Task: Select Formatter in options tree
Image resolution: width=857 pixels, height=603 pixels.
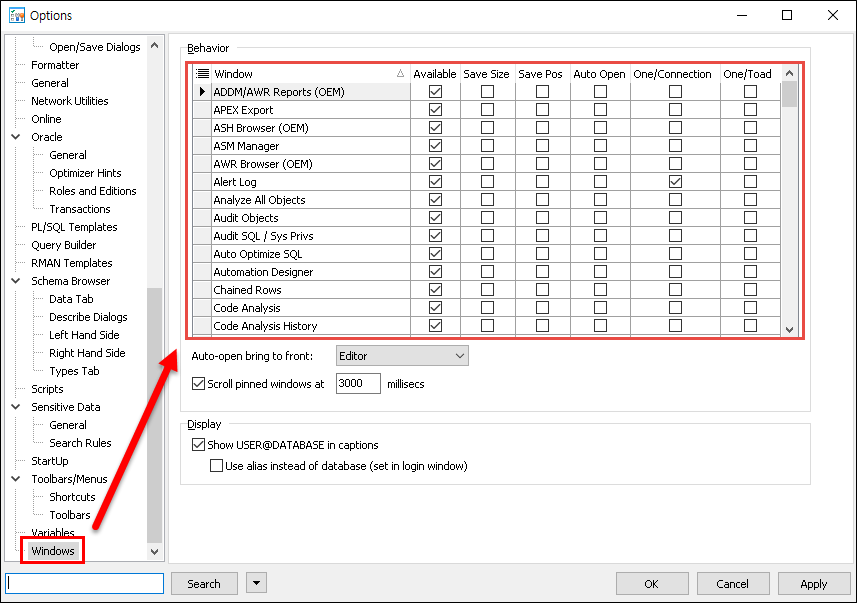Action: [x=55, y=65]
